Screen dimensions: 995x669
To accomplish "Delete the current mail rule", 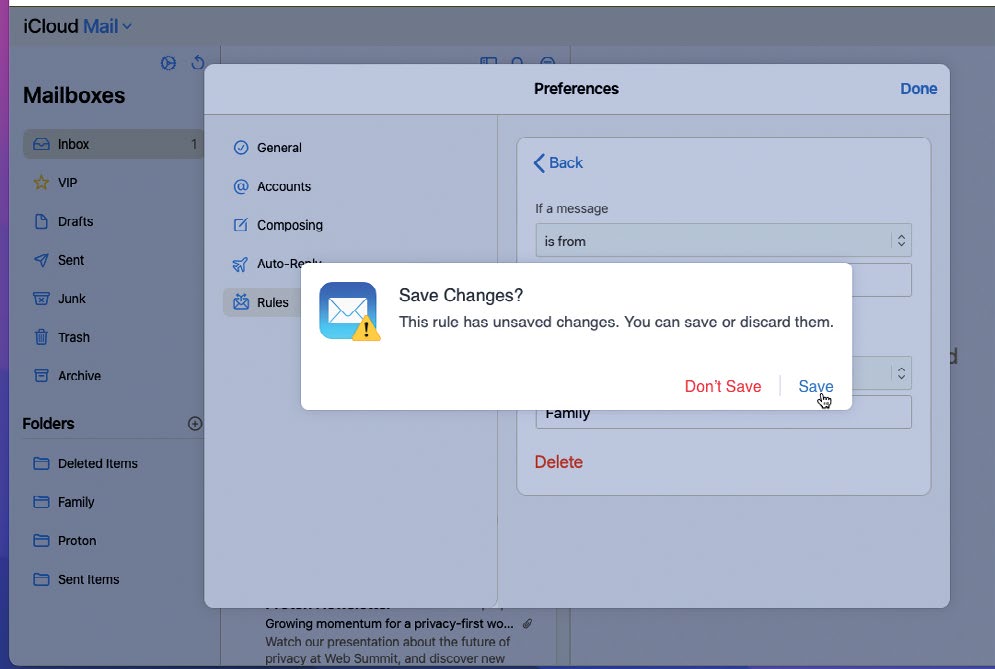I will [558, 462].
